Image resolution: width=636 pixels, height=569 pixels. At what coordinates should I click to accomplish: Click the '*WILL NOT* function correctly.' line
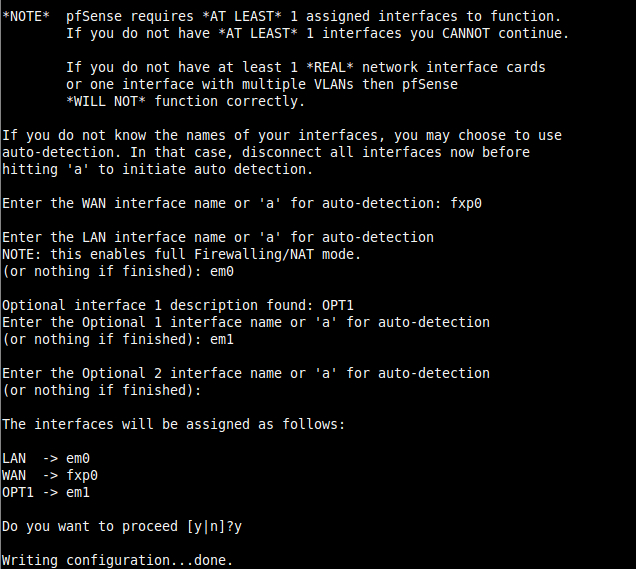(186, 101)
